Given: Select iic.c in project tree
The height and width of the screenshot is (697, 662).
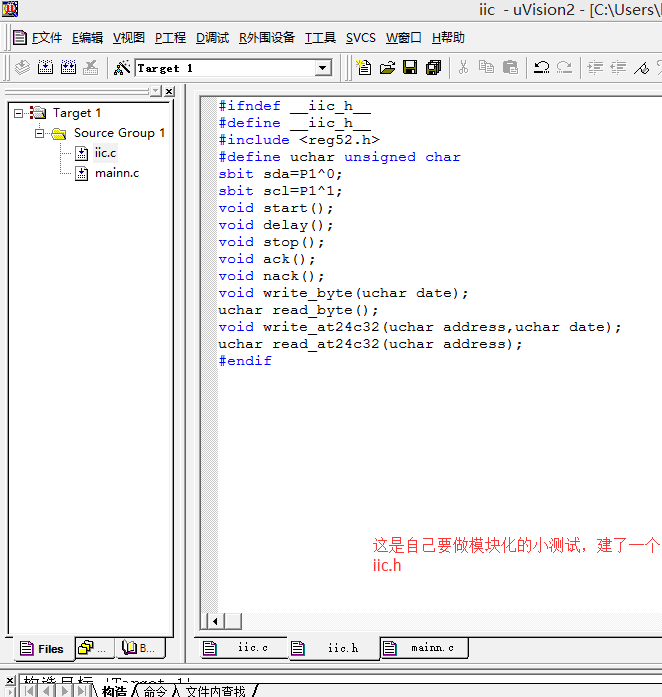Looking at the screenshot, I should [105, 153].
